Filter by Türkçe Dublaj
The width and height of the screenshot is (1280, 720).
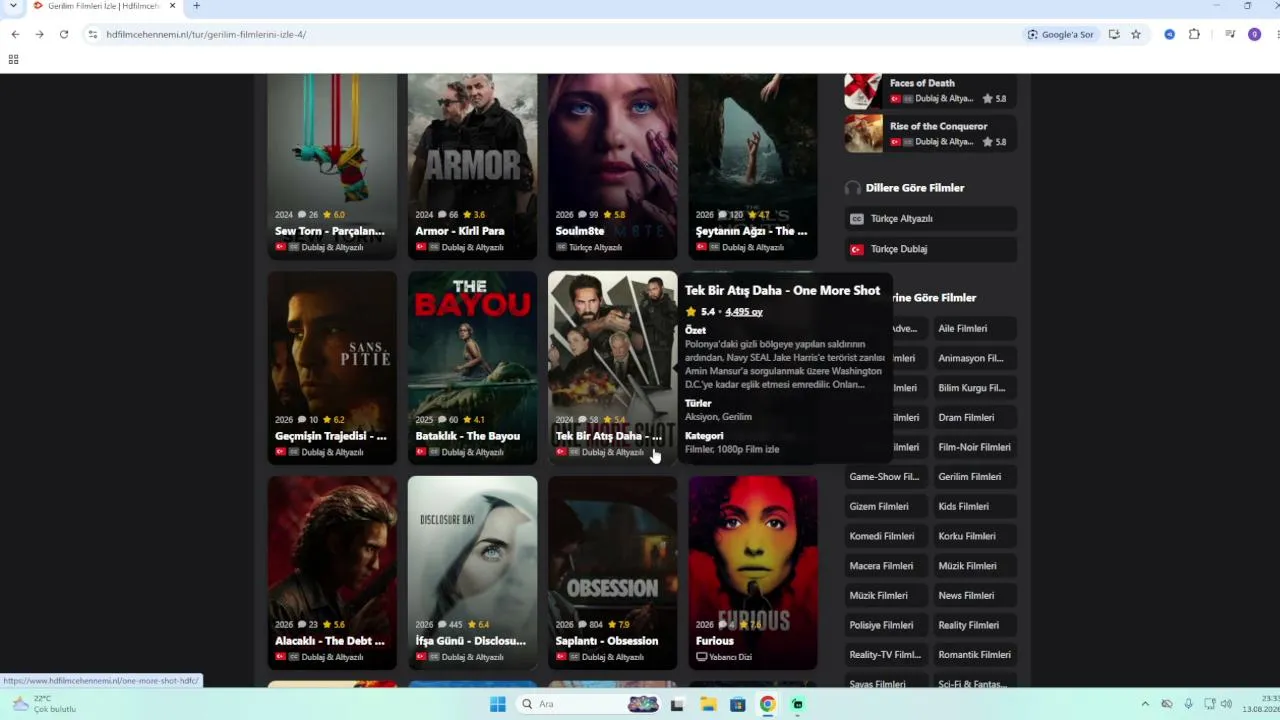tap(930, 249)
